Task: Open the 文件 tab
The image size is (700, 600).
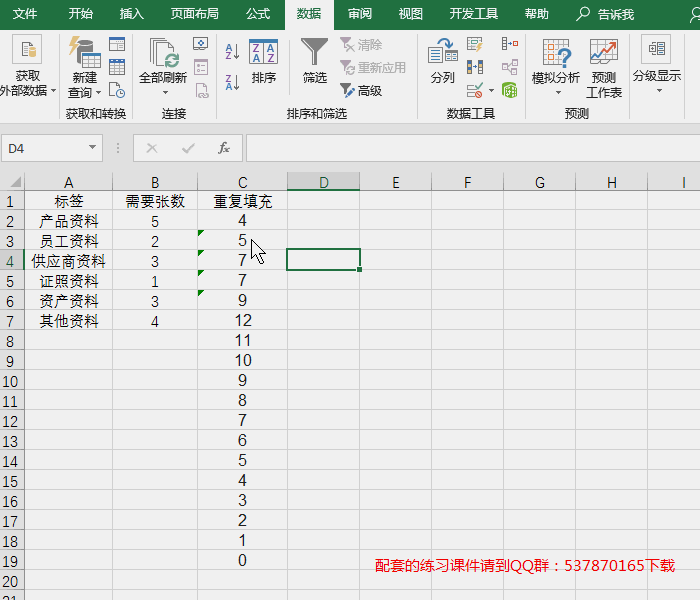Action: [x=25, y=14]
